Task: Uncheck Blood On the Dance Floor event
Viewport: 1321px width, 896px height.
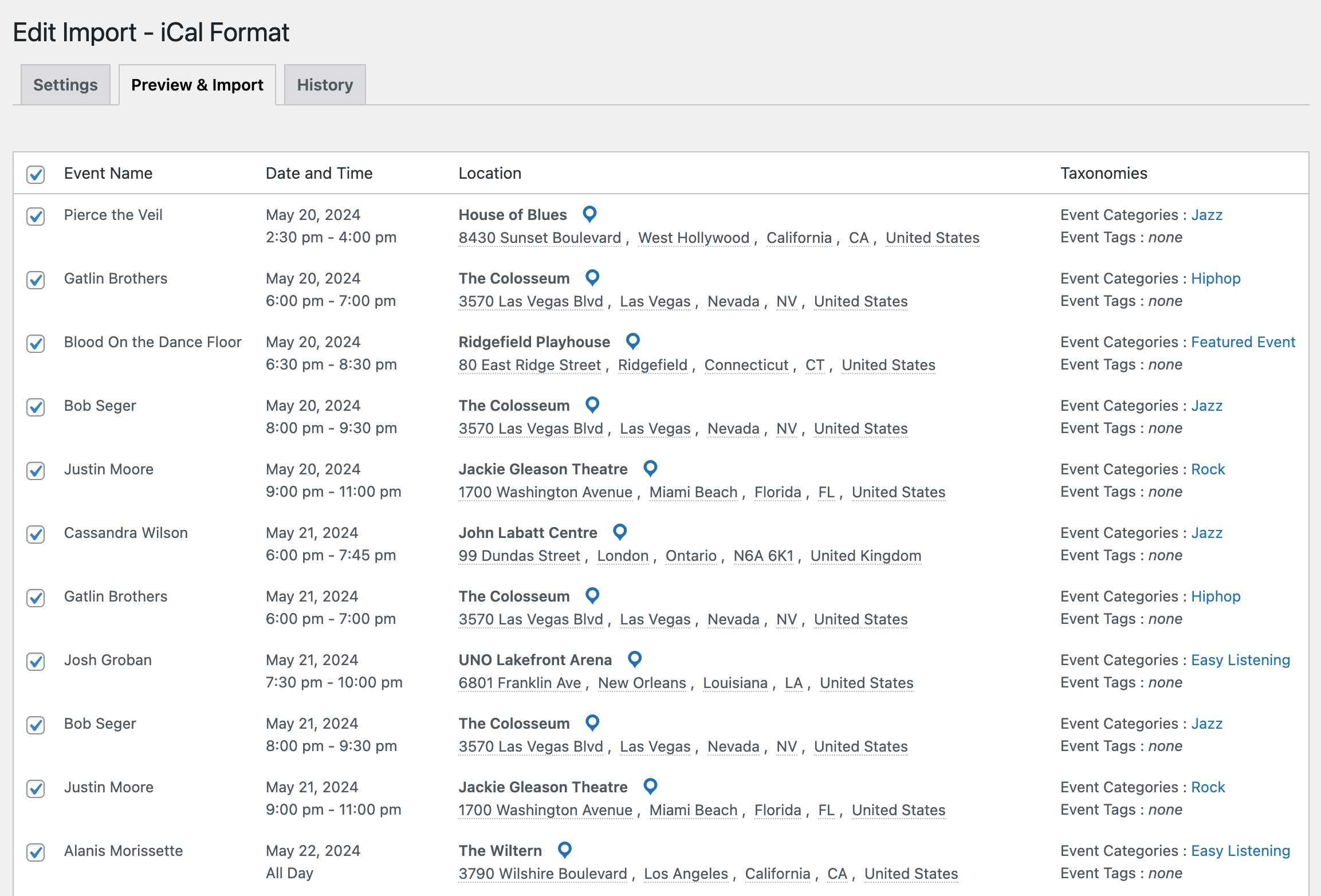Action: pos(36,343)
